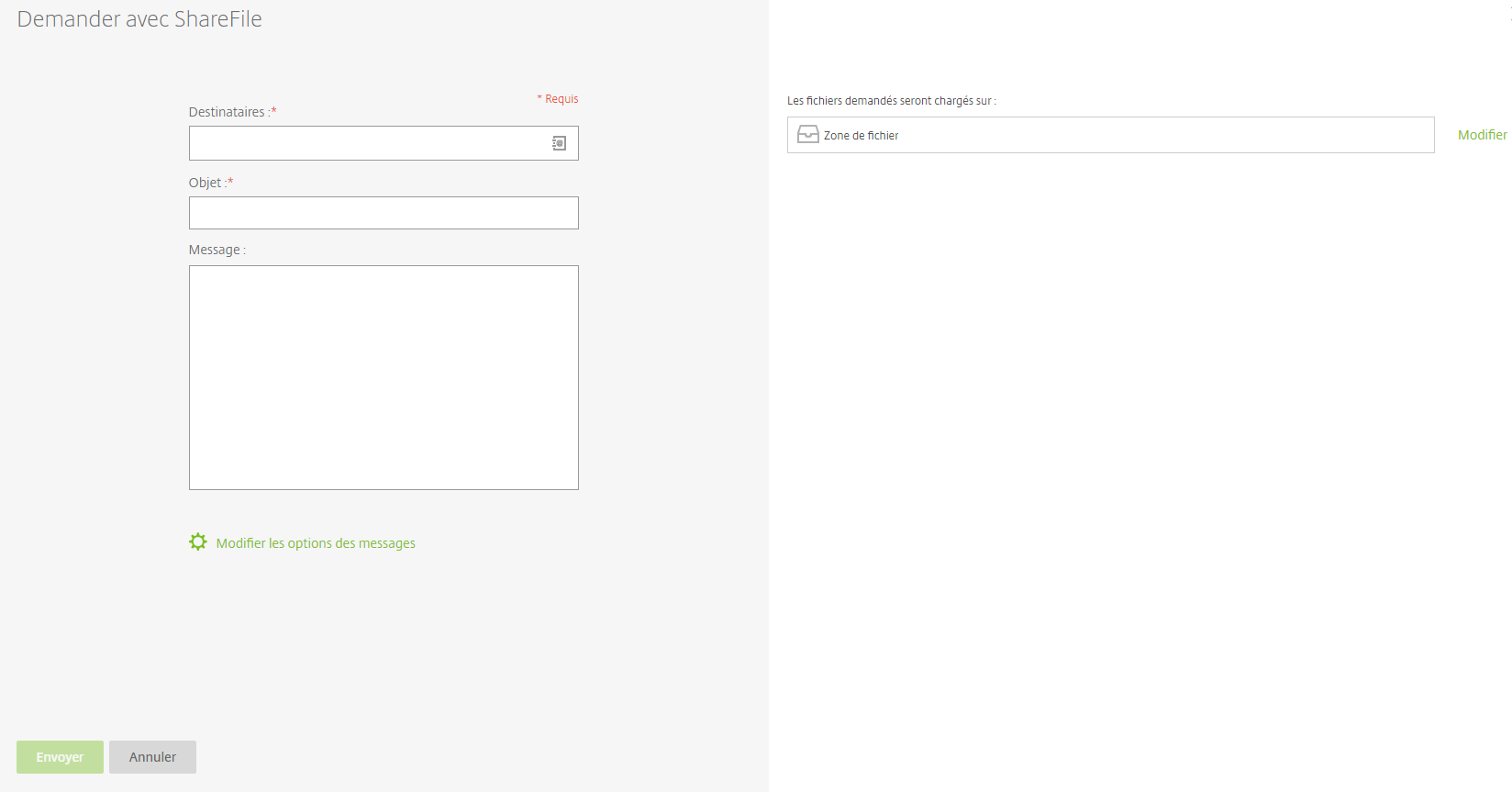
Task: Select the Zone de fichier destination box
Action: pos(1110,135)
